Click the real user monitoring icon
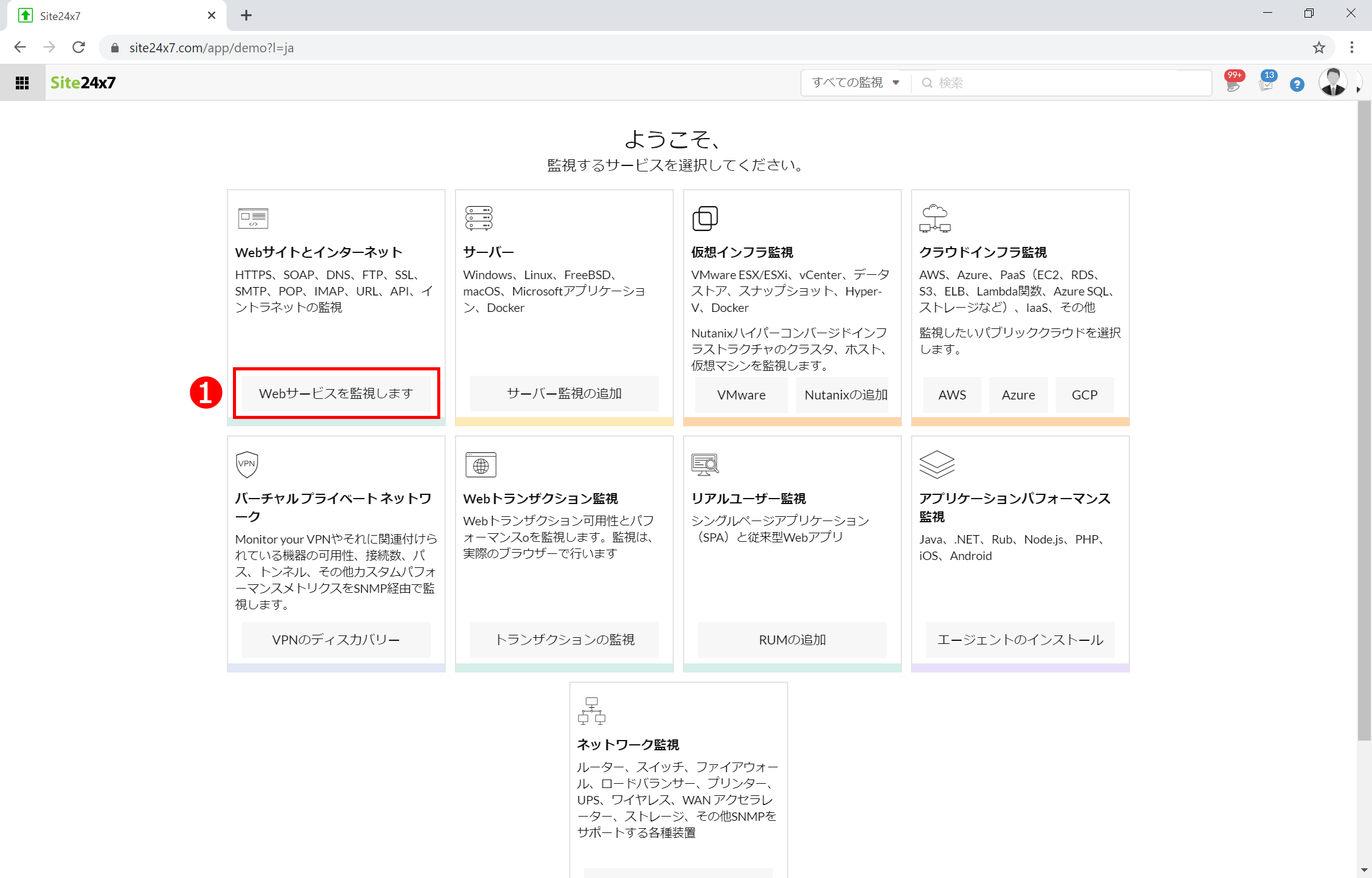The width and height of the screenshot is (1372, 878). 705,465
